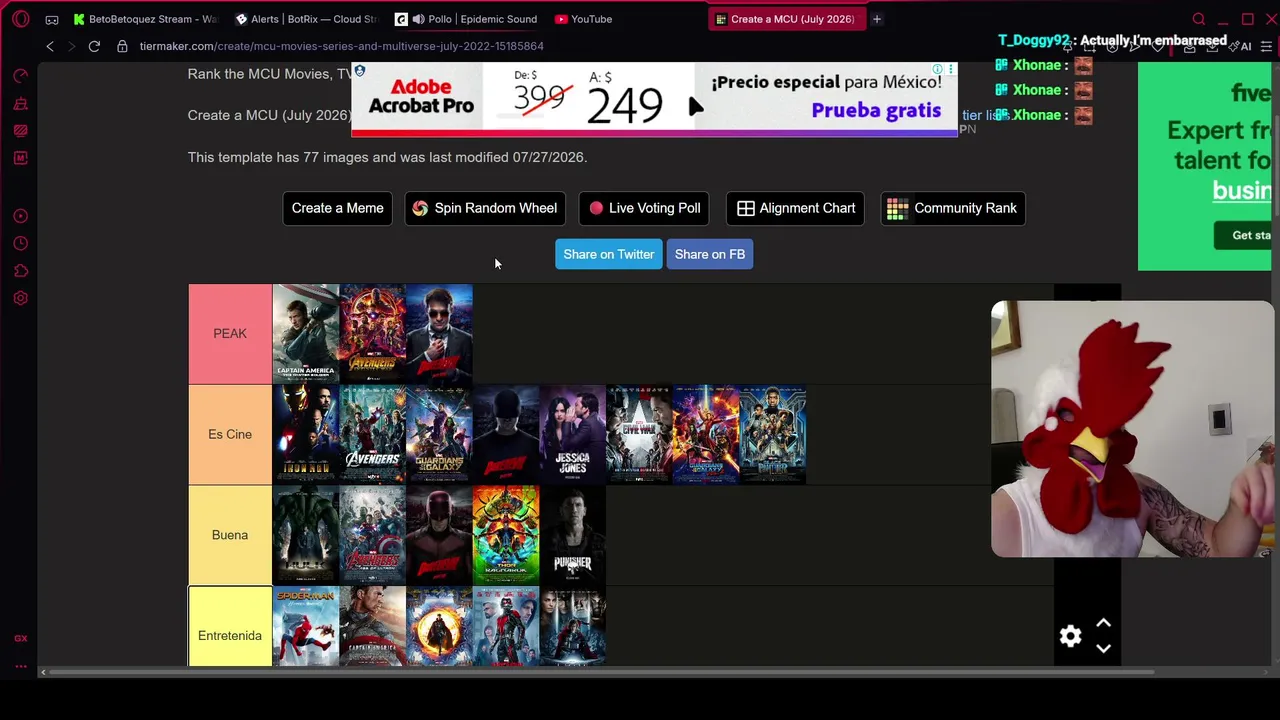Click the Age of Ultron poster
Viewport: 1280px width, 720px height.
(373, 535)
